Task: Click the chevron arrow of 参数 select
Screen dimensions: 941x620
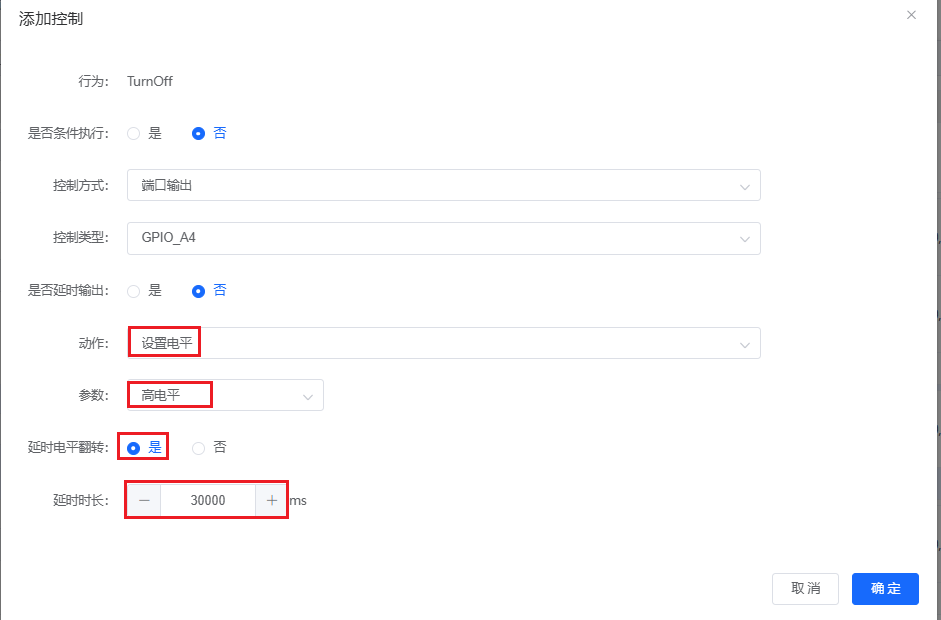Action: (308, 396)
